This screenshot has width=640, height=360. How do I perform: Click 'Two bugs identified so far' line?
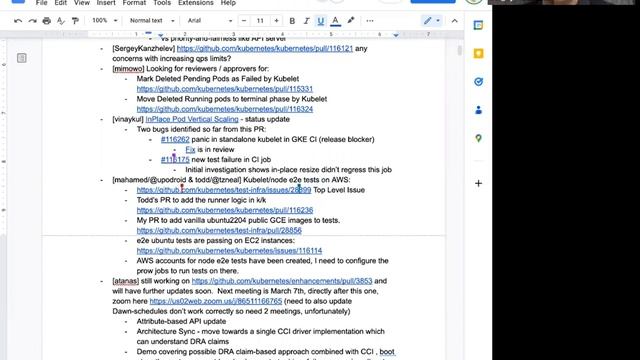click(x=201, y=129)
